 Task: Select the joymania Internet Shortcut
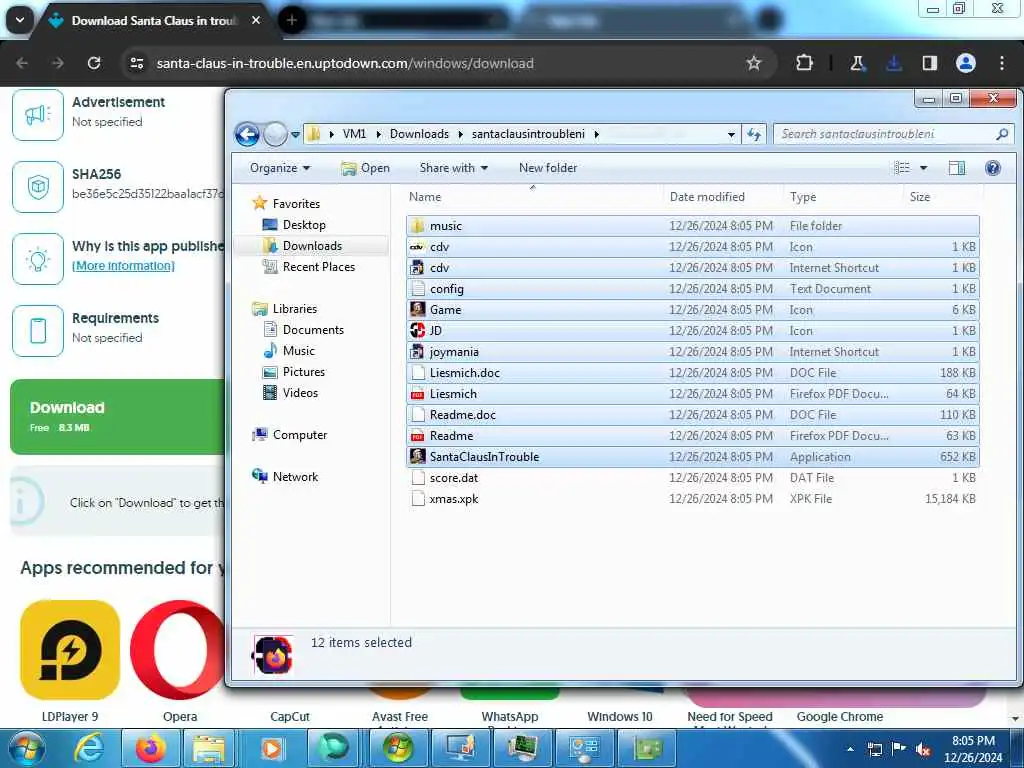tap(692, 352)
